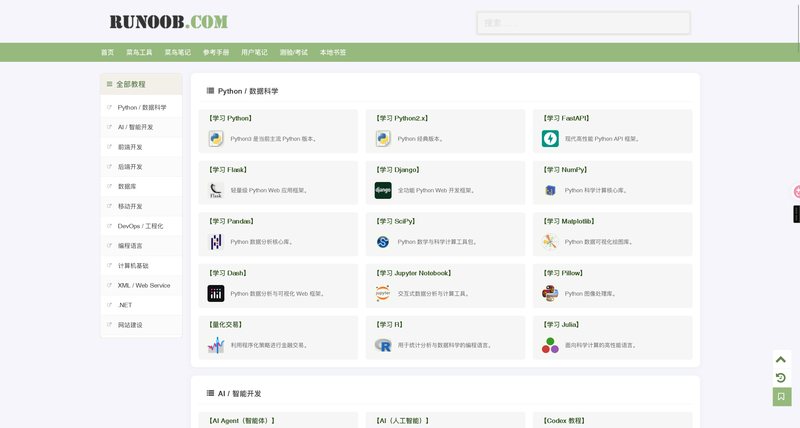
Task: Select XML / Web Service in sidebar
Action: pyautogui.click(x=141, y=286)
